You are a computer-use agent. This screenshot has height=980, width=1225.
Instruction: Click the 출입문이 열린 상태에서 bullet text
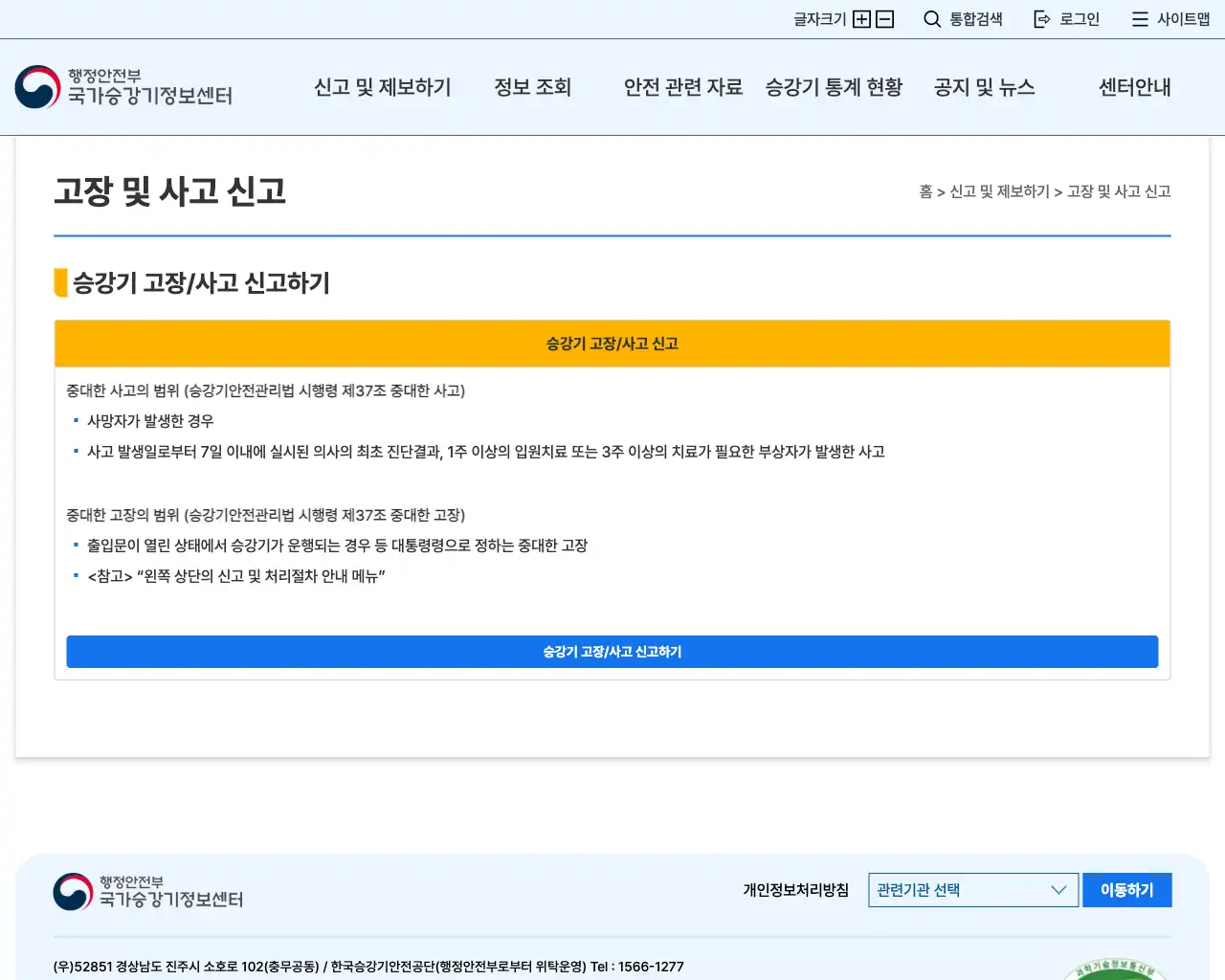click(x=337, y=546)
